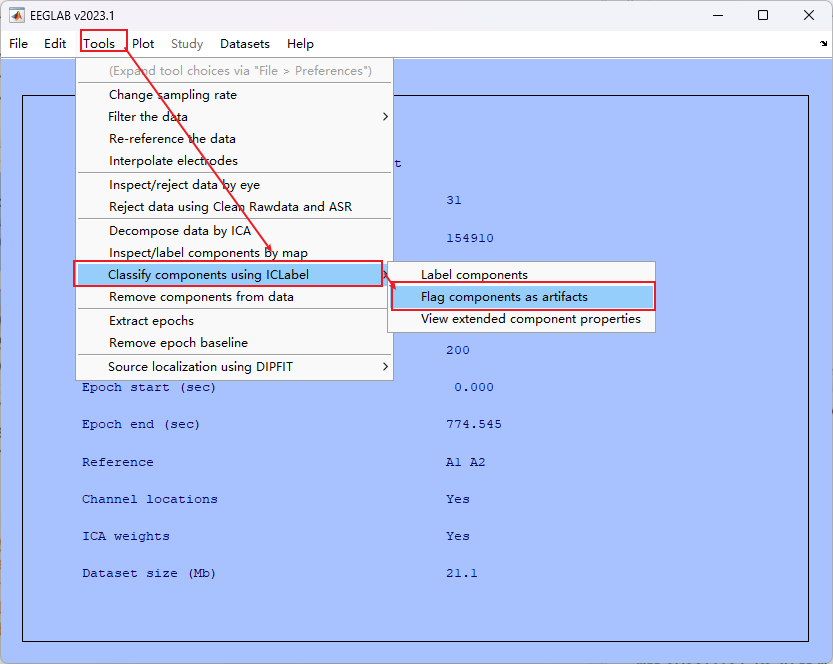Click the Reference label

(117, 462)
